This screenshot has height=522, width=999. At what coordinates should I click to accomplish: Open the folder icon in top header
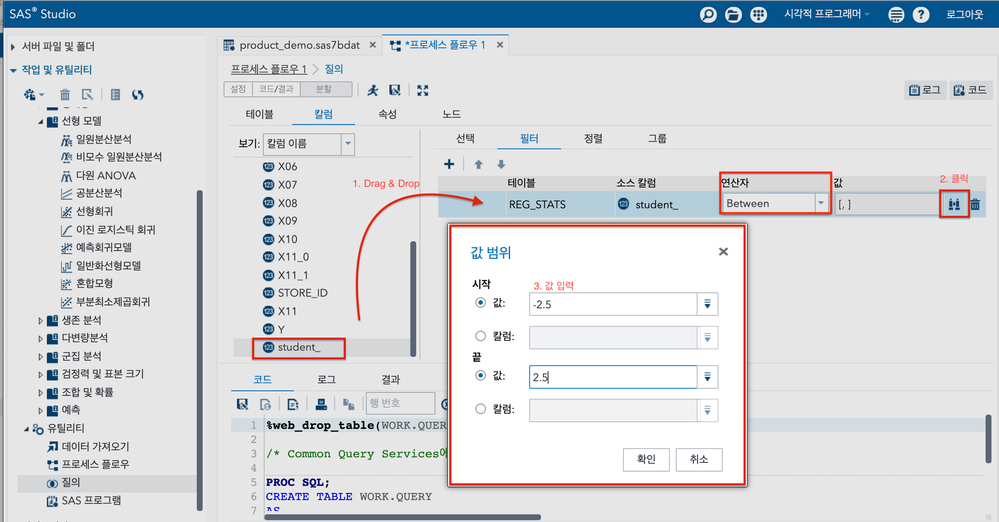[733, 14]
